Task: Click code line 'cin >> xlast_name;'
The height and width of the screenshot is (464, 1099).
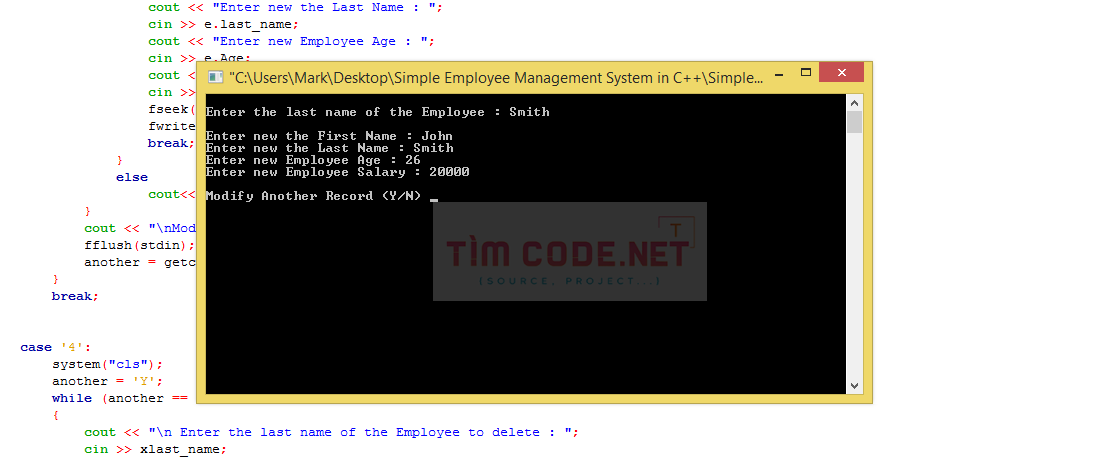Action: coord(155,449)
